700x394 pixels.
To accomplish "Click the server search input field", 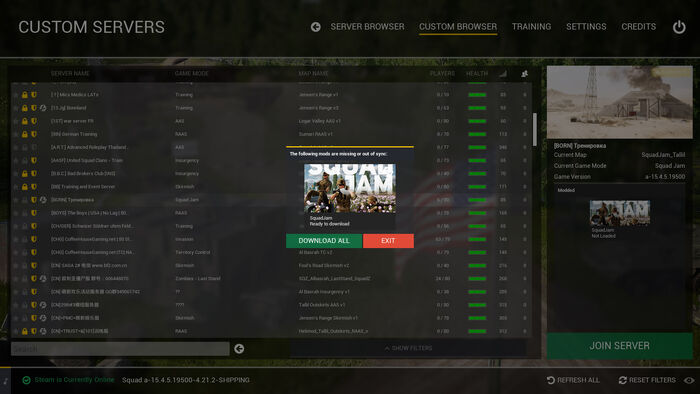I will (120, 348).
